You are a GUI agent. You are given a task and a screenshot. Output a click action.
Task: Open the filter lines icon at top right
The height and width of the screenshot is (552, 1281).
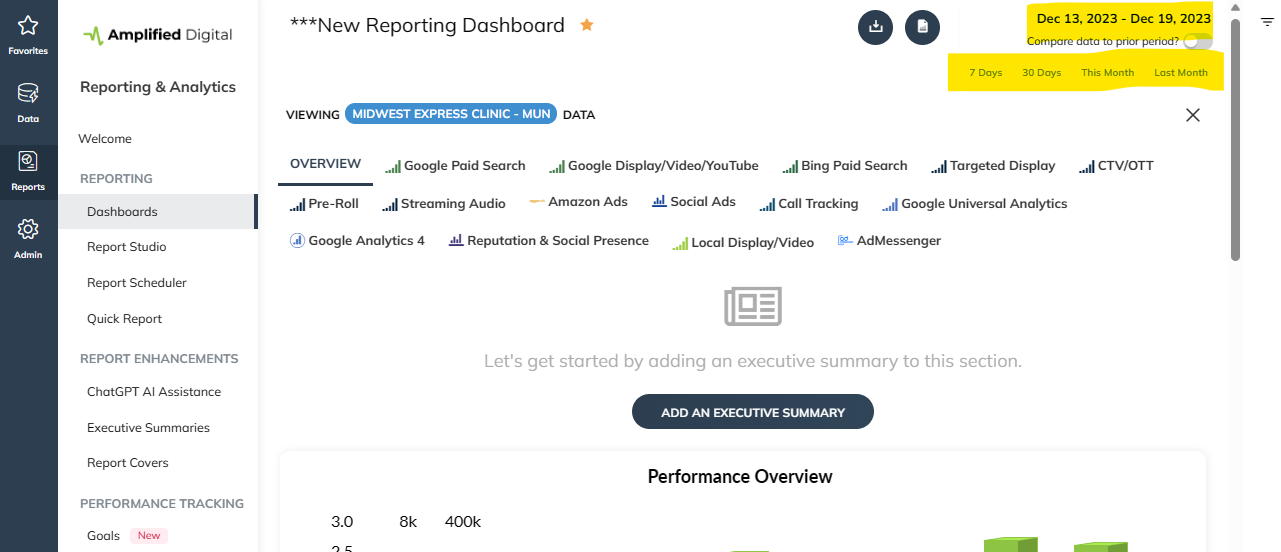[x=1267, y=20]
